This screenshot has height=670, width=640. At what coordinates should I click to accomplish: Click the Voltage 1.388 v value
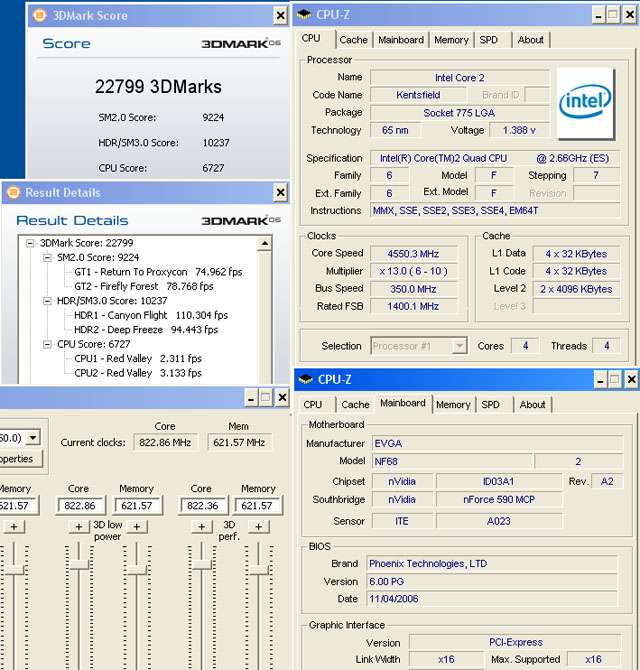click(x=519, y=130)
